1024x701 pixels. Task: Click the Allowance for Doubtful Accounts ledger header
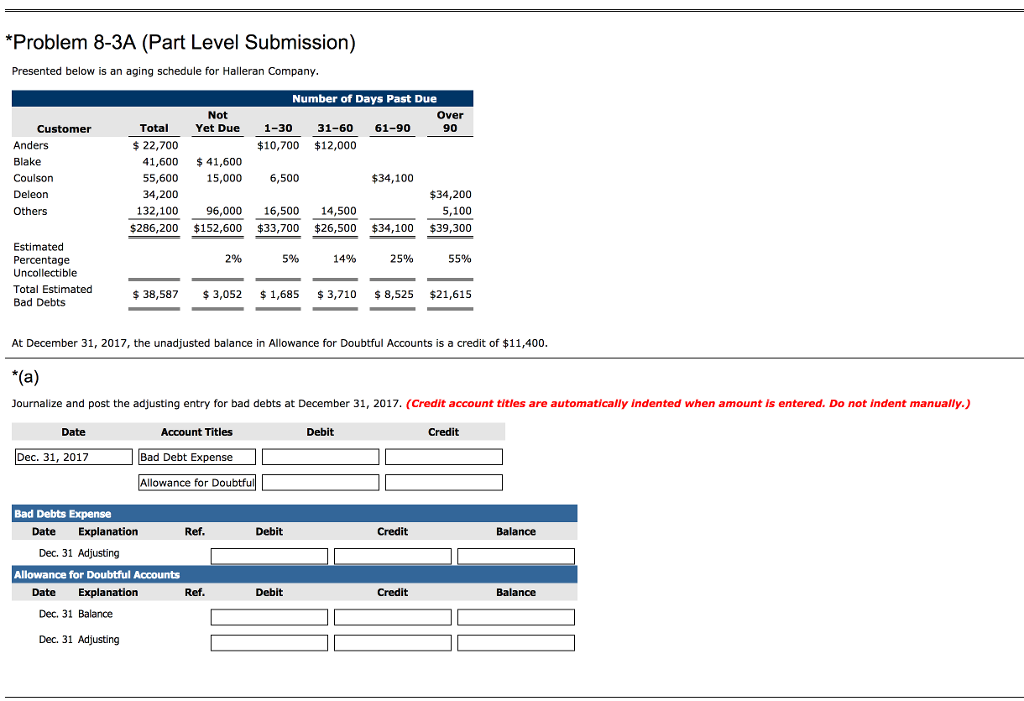point(295,574)
